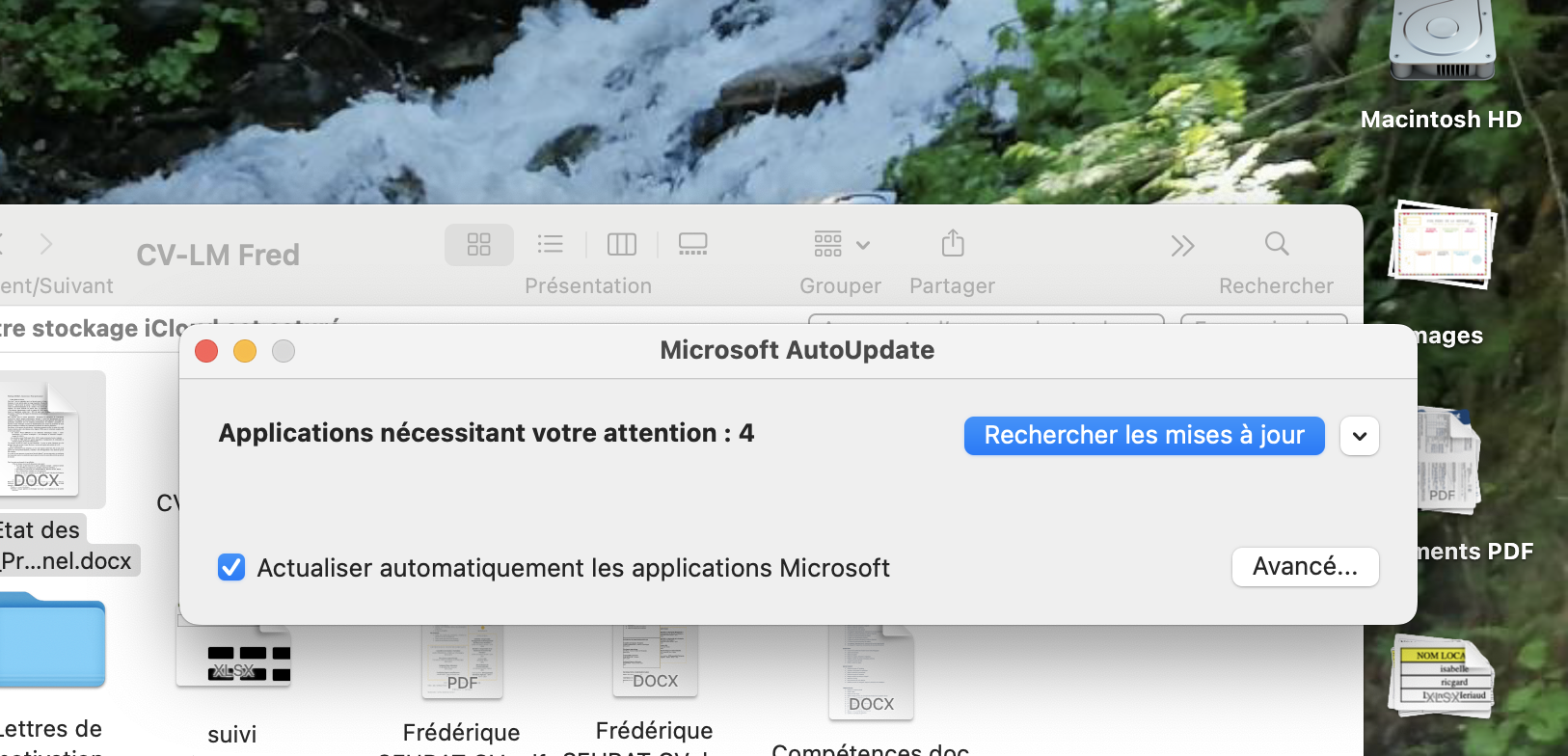Switch Finder to column view
Viewport: 1568px width, 756px height.
pos(622,244)
